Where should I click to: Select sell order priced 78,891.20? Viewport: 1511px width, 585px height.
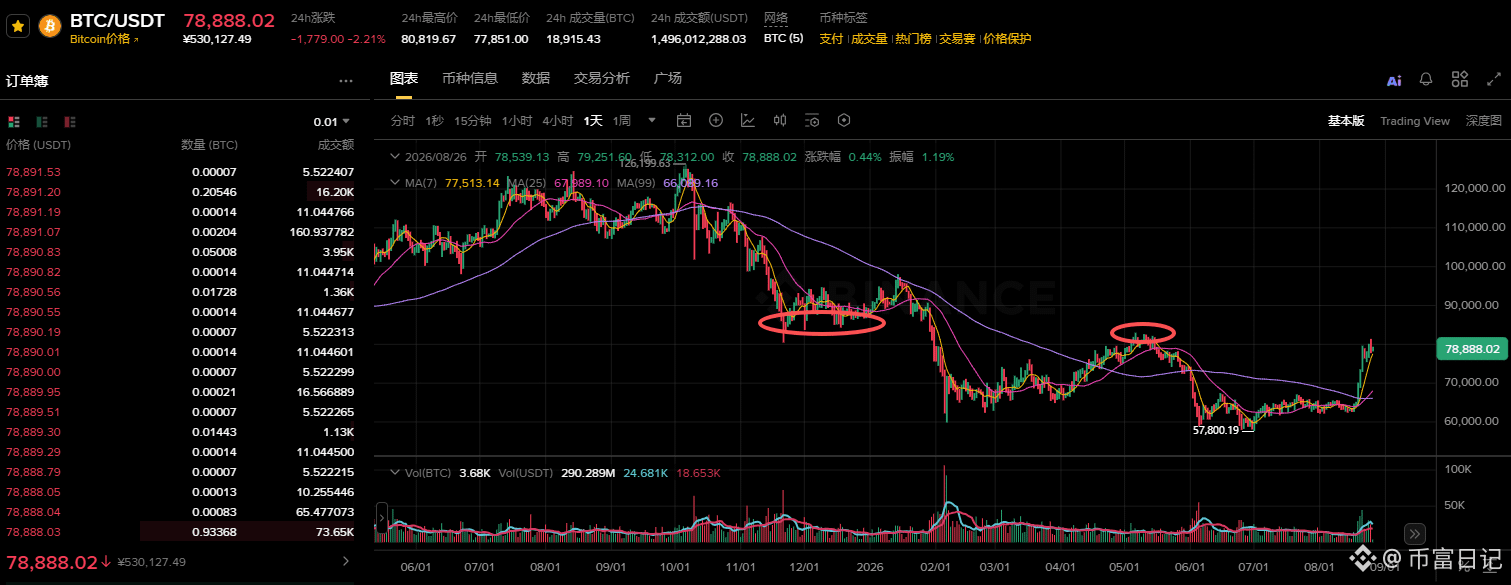[182, 192]
